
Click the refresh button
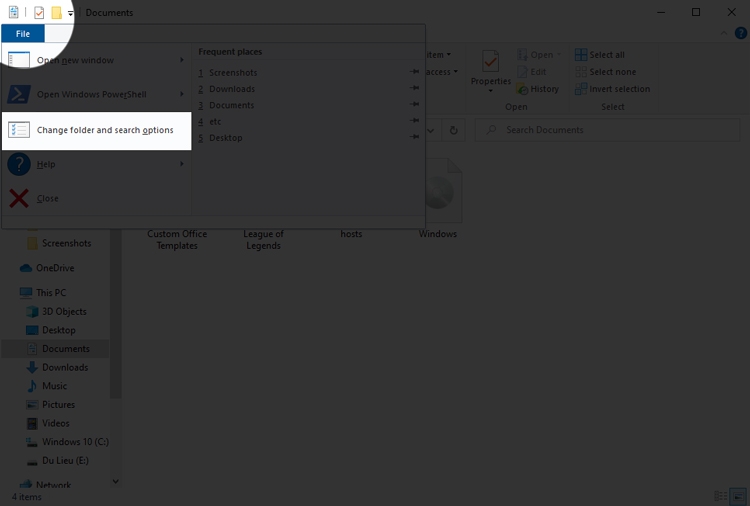tap(453, 130)
